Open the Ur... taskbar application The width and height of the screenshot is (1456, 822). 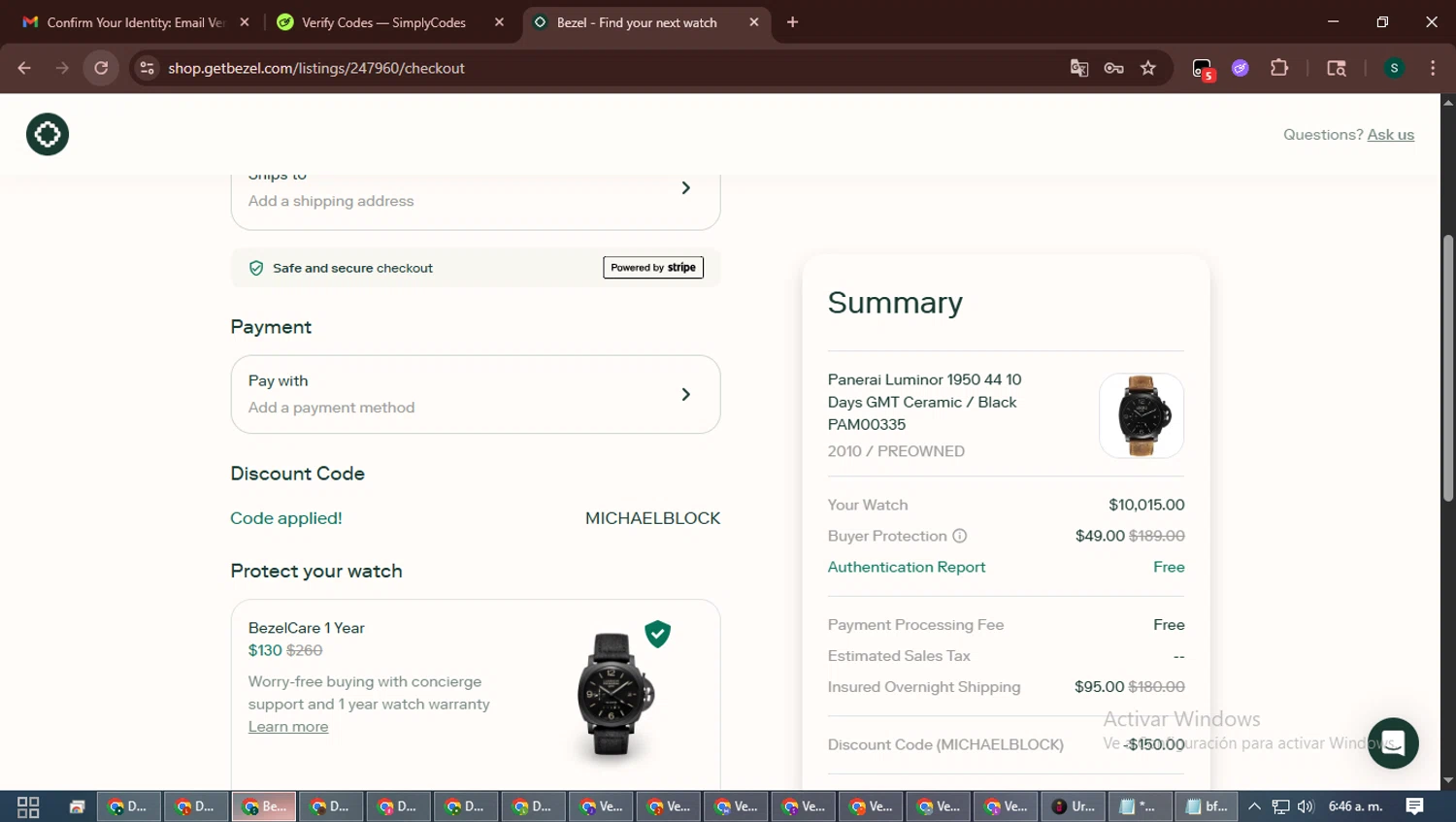click(1074, 806)
